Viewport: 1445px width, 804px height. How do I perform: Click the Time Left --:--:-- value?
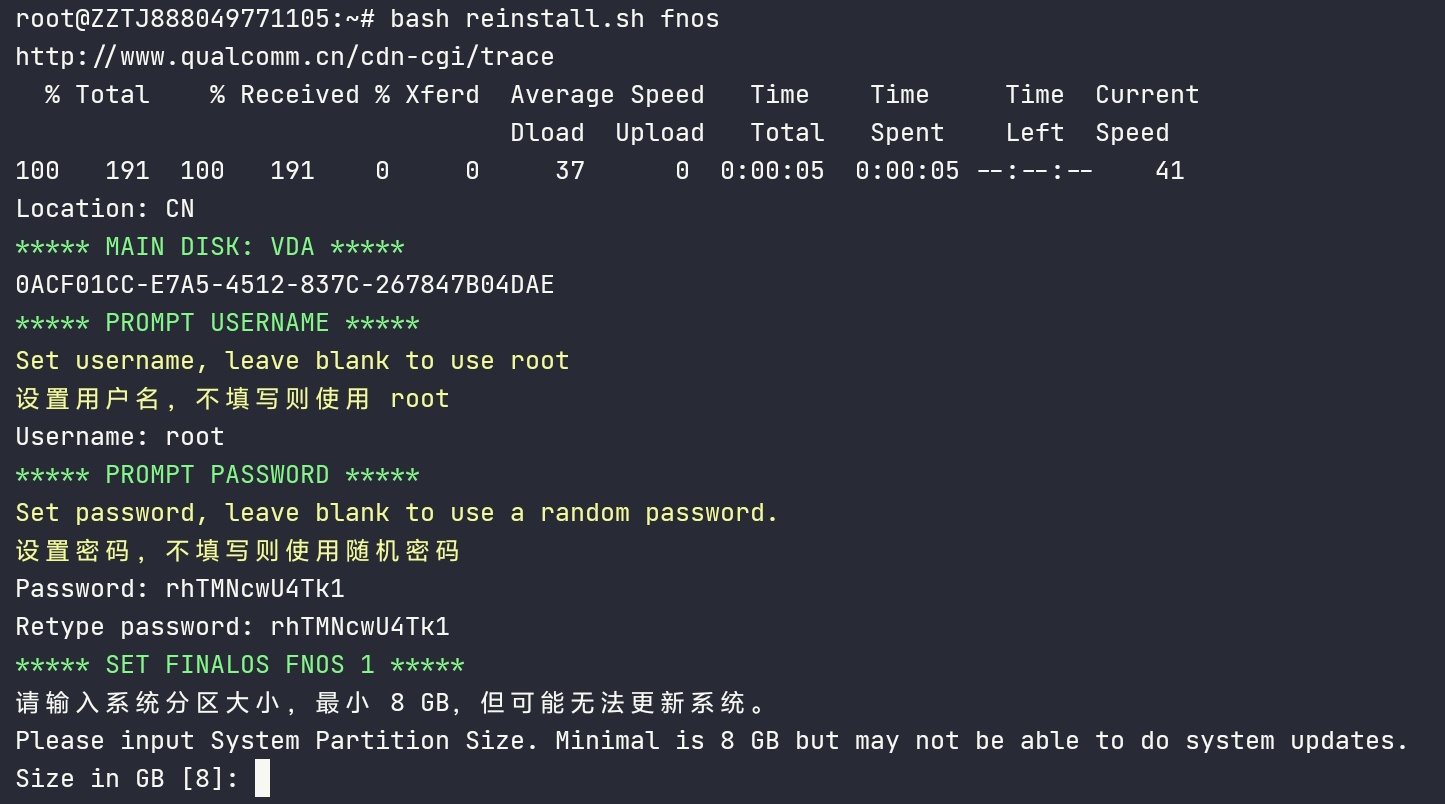coord(1035,171)
